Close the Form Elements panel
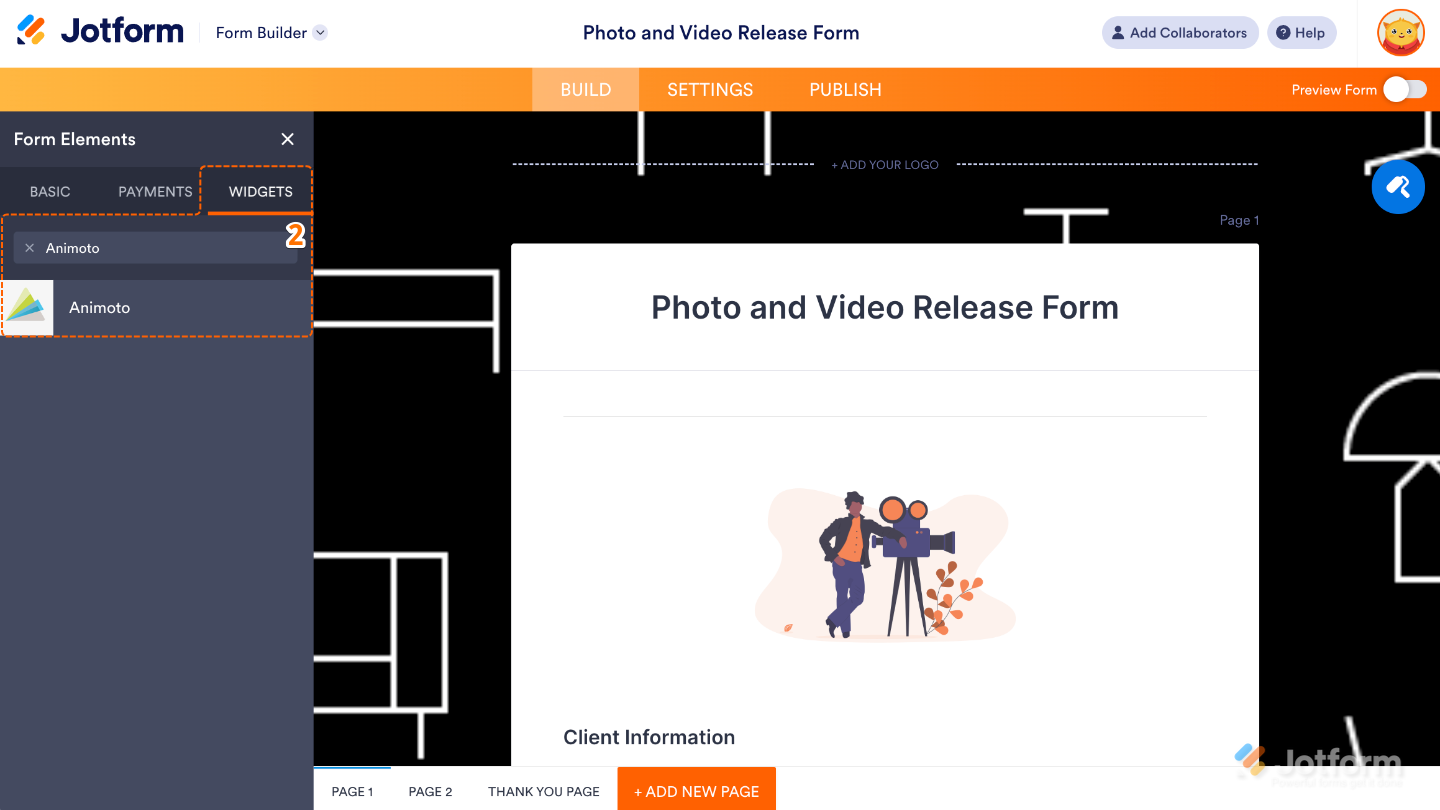The image size is (1440, 810). pyautogui.click(x=288, y=139)
